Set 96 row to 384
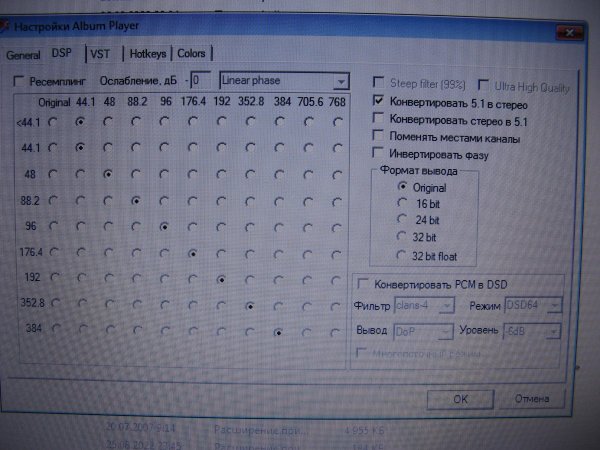Screen dimensions: 600x450 click(x=279, y=228)
